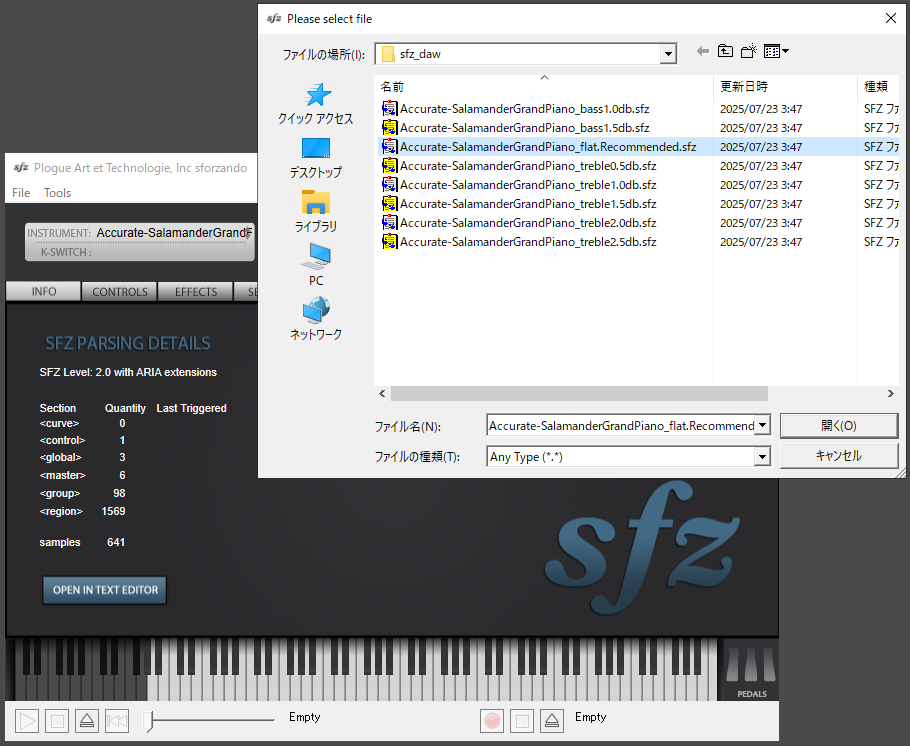Sort by the 名前 name column header
Viewport: 910px width, 746px height.
[543, 87]
